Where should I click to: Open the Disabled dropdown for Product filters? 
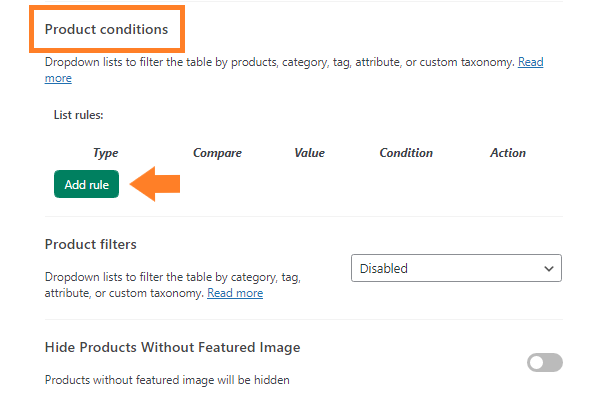pos(456,268)
